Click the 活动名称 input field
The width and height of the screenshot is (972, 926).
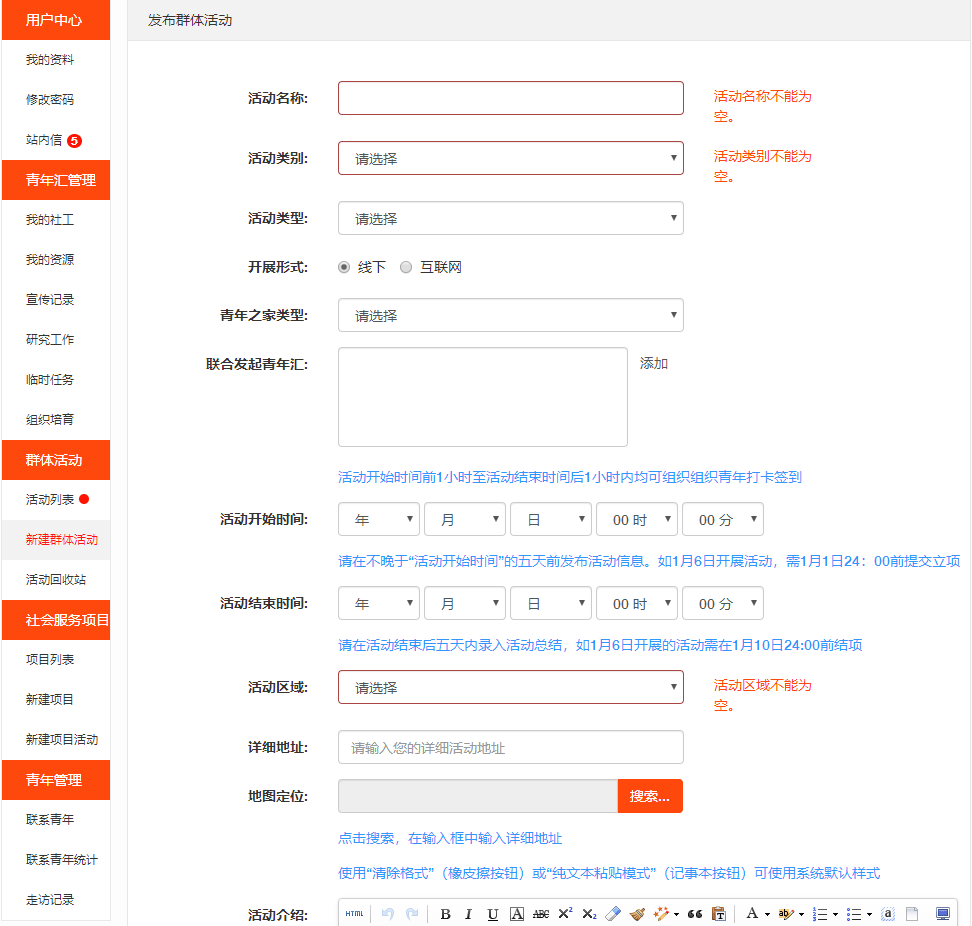511,98
